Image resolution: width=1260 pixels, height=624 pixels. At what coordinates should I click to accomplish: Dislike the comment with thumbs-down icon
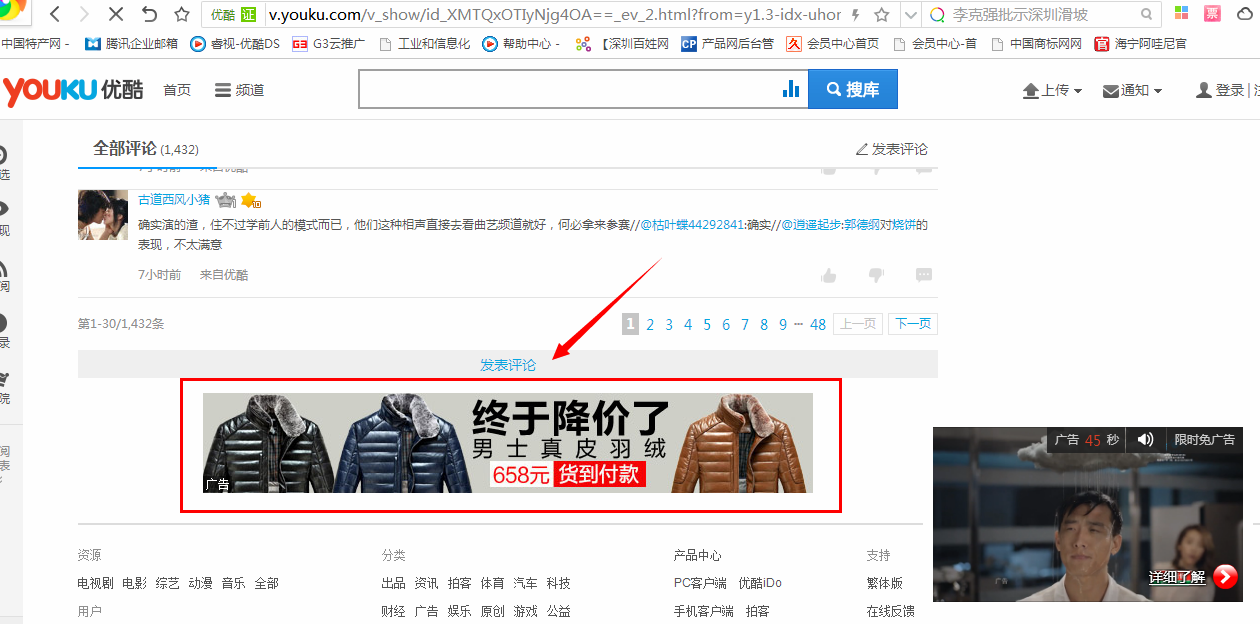(x=875, y=275)
